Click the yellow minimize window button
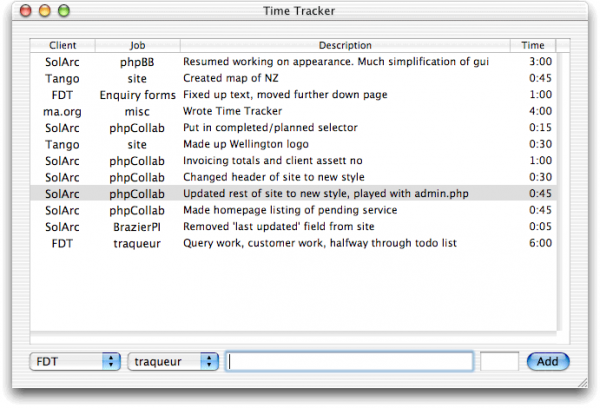Screen dimensions: 600x408 45,11
